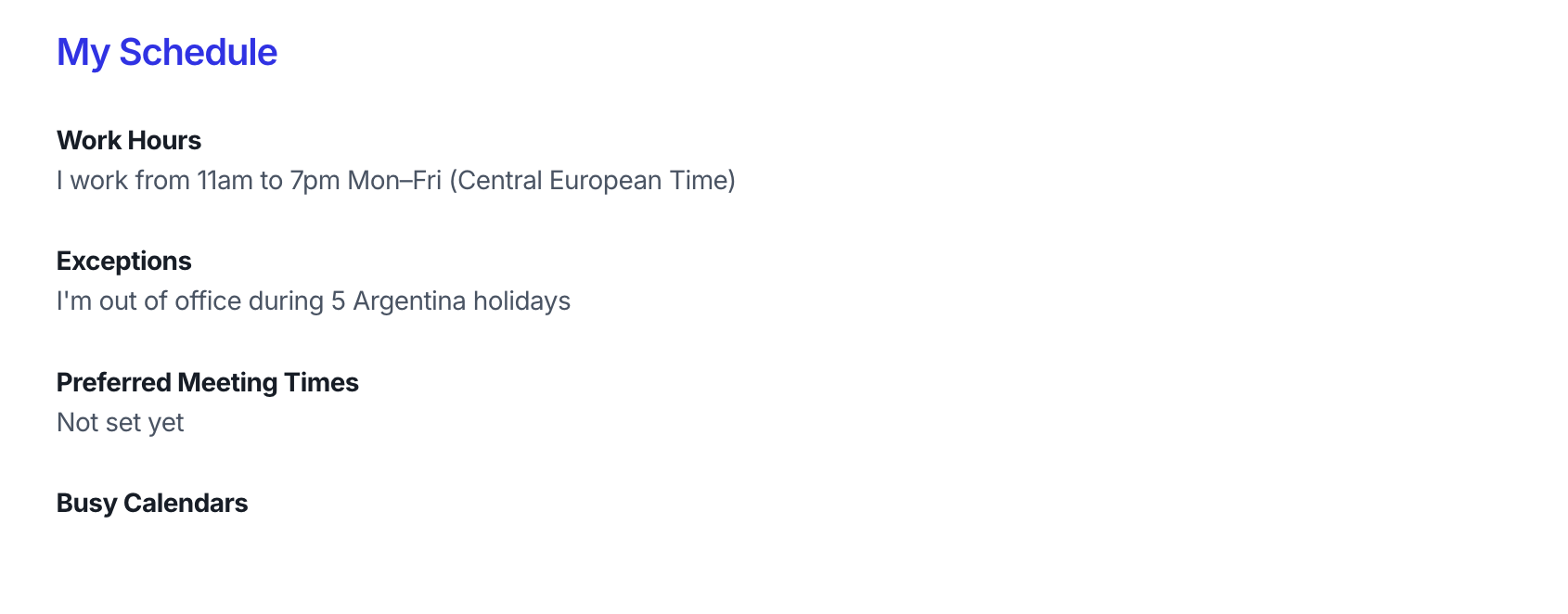Select the Mon–Fri day range
This screenshot has height=614, width=1568.
394,180
